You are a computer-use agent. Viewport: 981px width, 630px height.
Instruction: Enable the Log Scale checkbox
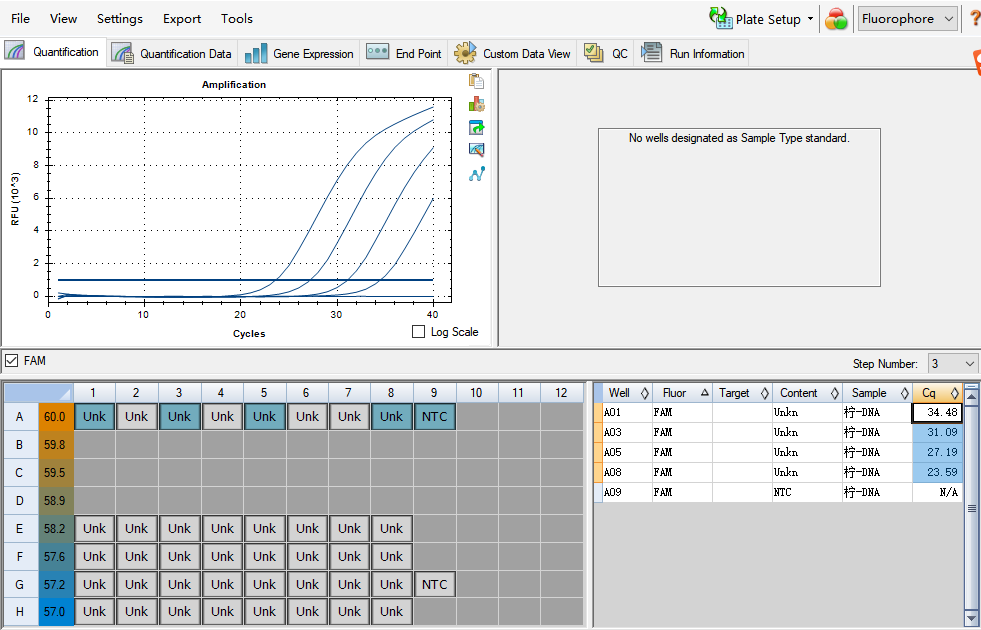(x=419, y=332)
